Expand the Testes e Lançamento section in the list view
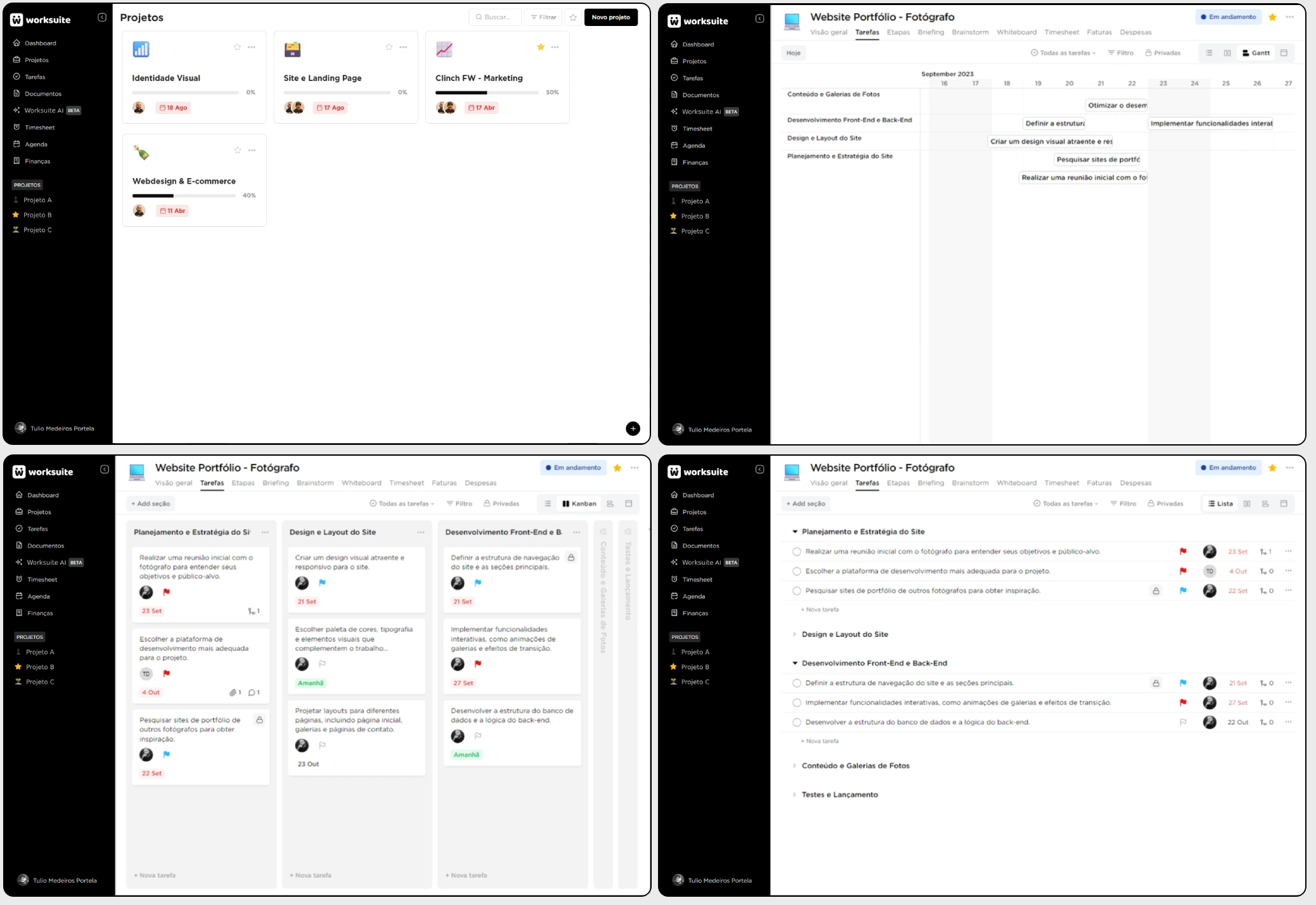 point(794,794)
